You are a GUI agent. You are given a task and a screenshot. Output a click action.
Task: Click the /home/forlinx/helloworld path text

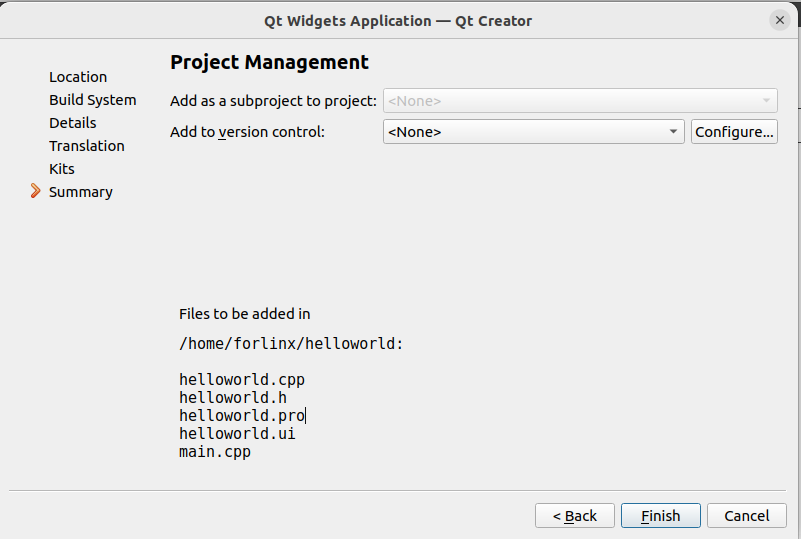290,344
